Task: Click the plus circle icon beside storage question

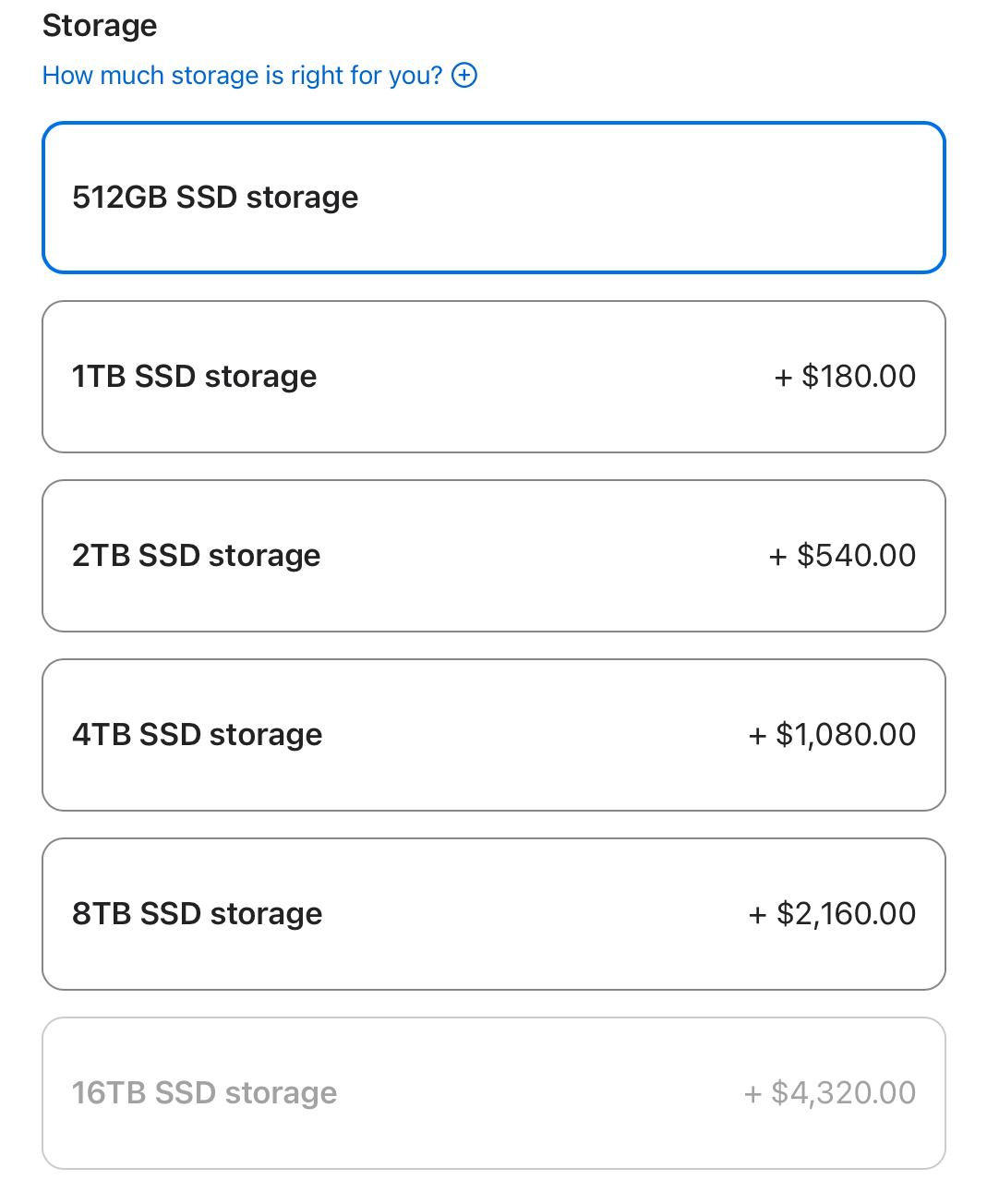Action: 464,75
